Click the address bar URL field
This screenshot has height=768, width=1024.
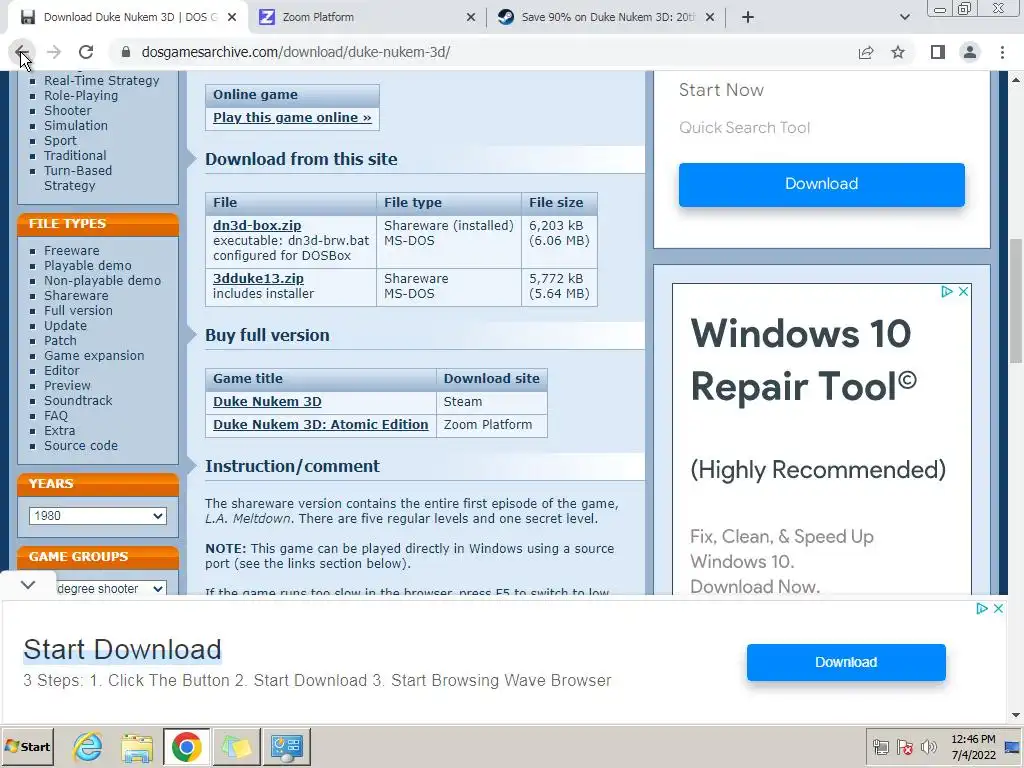pyautogui.click(x=483, y=52)
